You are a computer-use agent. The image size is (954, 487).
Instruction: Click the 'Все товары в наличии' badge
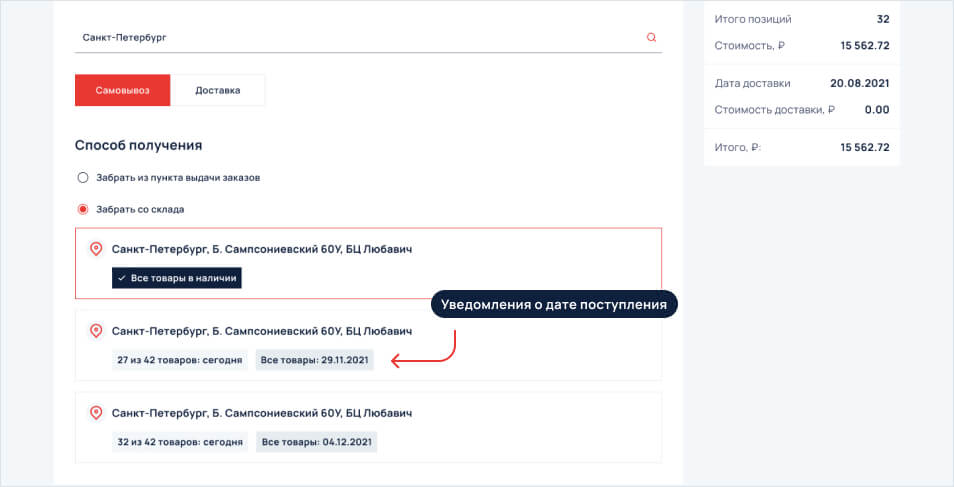177,278
